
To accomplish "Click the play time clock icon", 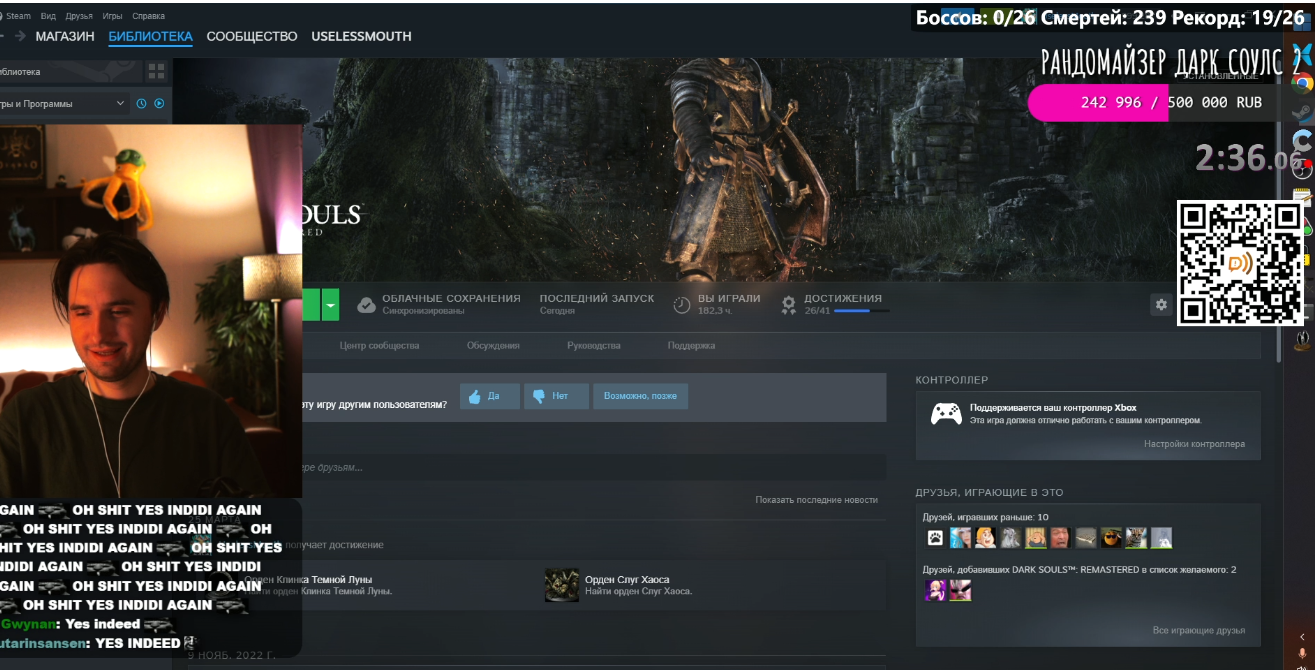I will (x=682, y=305).
